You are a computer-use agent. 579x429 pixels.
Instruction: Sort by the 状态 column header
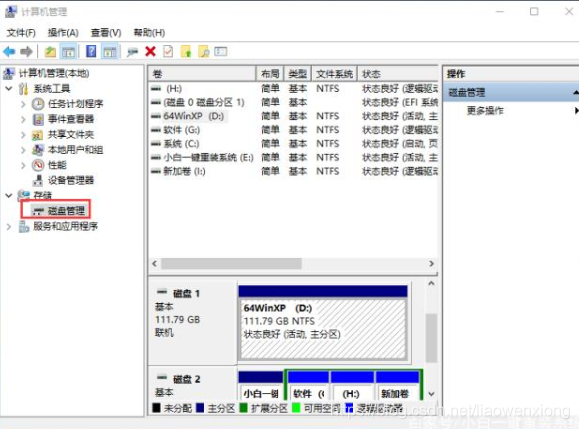[x=398, y=74]
